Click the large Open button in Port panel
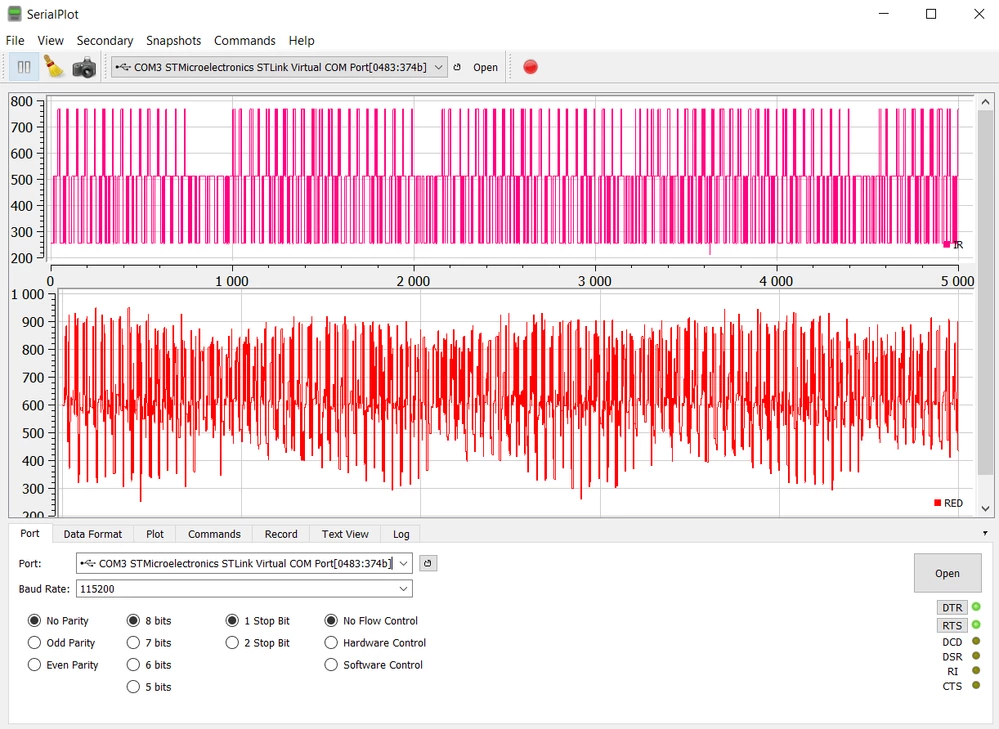 pos(947,573)
